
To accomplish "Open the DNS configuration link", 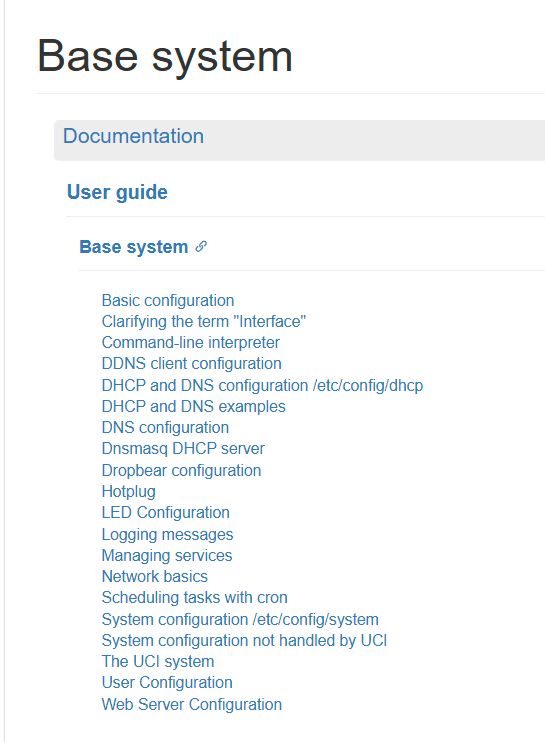I will pos(166,428).
